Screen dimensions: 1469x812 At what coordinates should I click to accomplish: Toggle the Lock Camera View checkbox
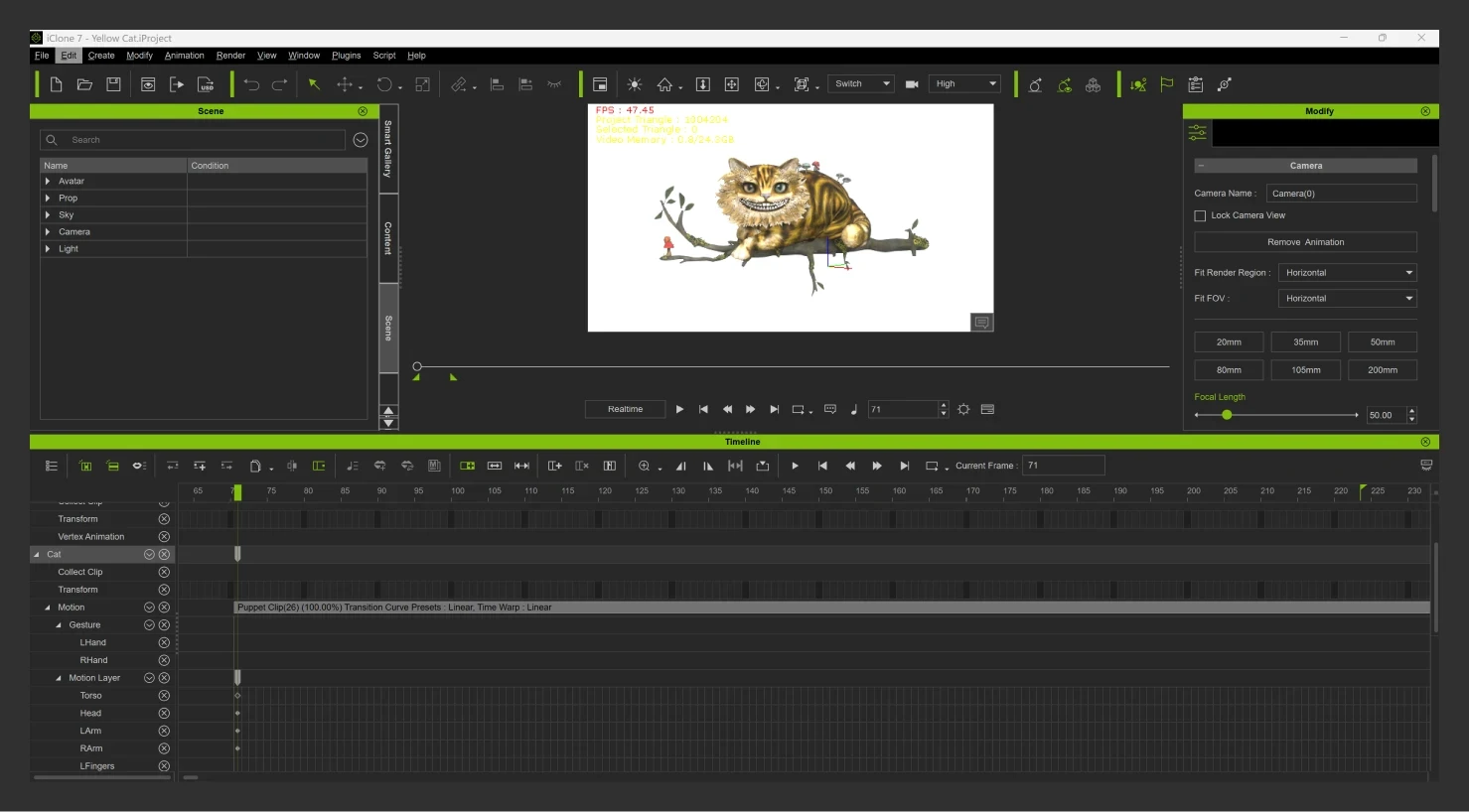(1200, 215)
